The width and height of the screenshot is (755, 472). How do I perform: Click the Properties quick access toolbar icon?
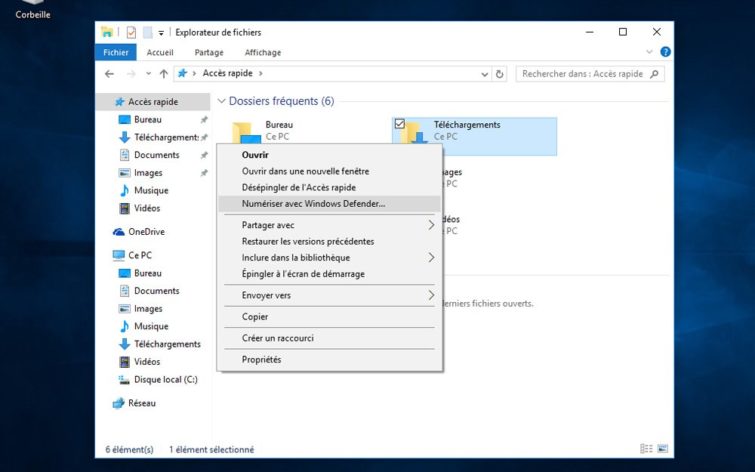click(131, 32)
